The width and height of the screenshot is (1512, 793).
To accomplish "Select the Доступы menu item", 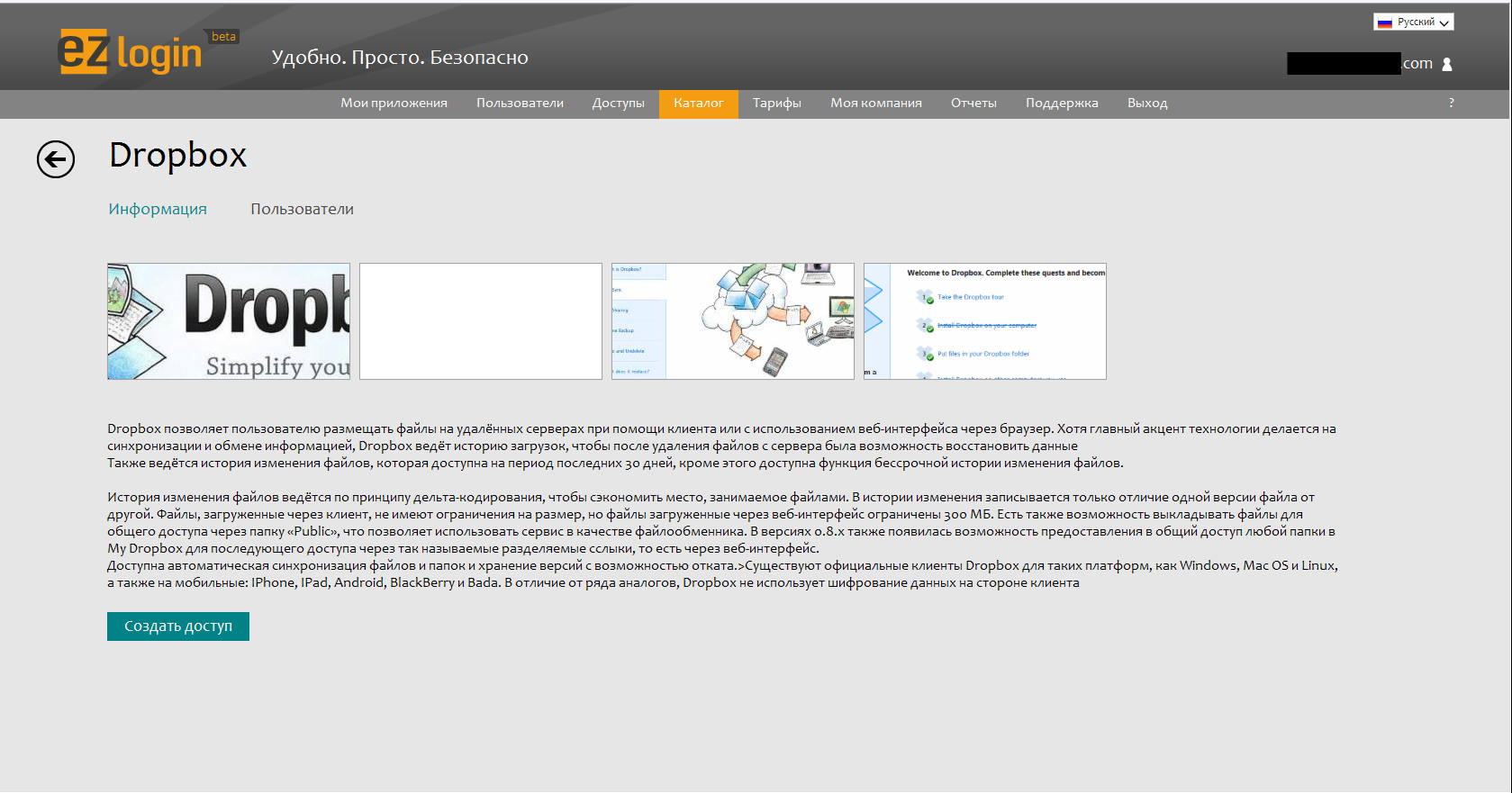I will 618,104.
